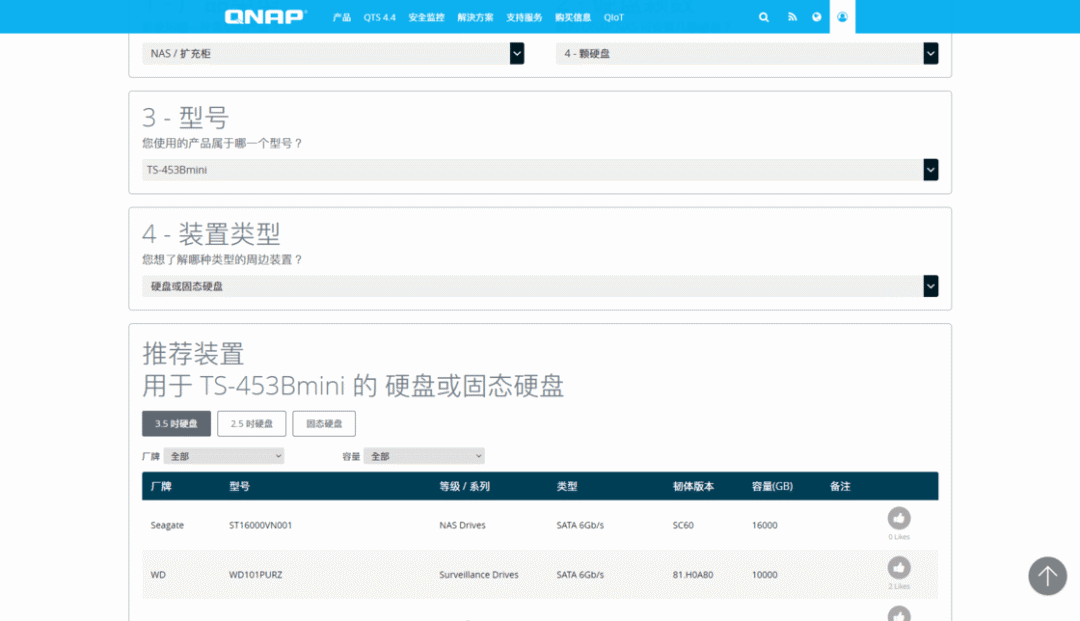This screenshot has height=621, width=1080.
Task: Open the 容量 filter dropdown
Action: coord(424,456)
